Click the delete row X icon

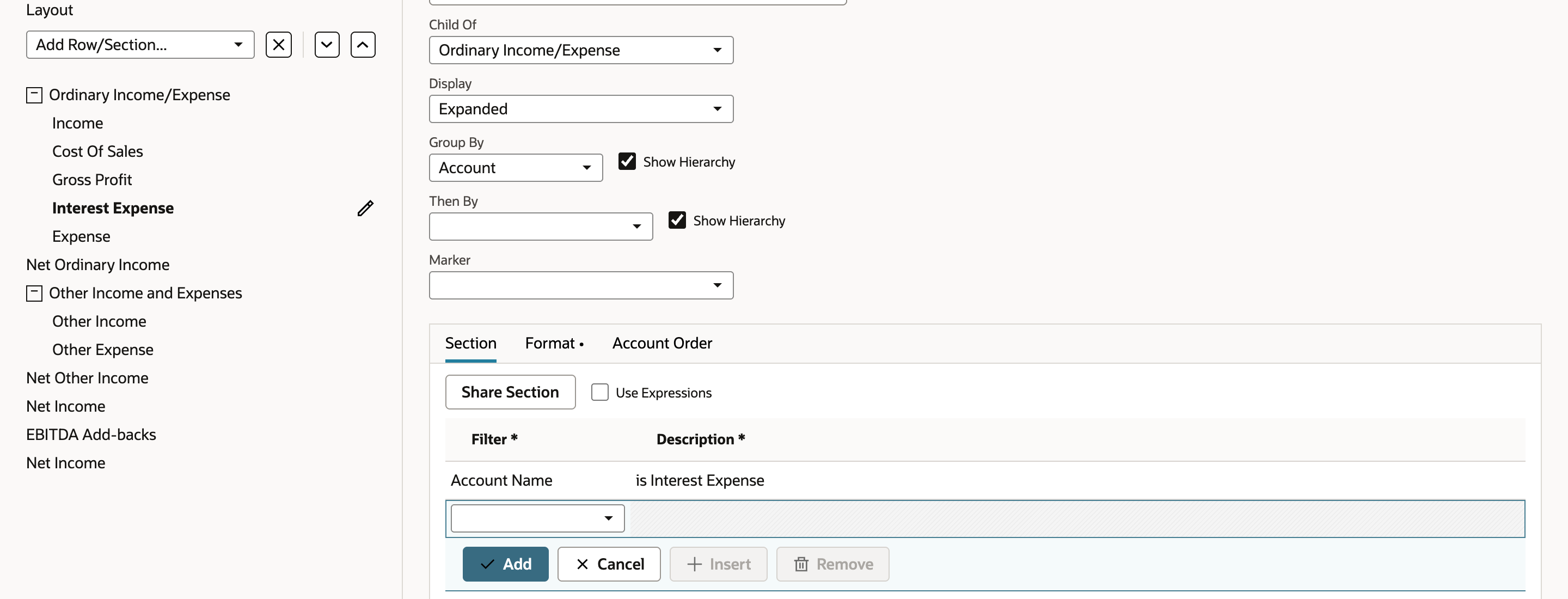pos(278,45)
